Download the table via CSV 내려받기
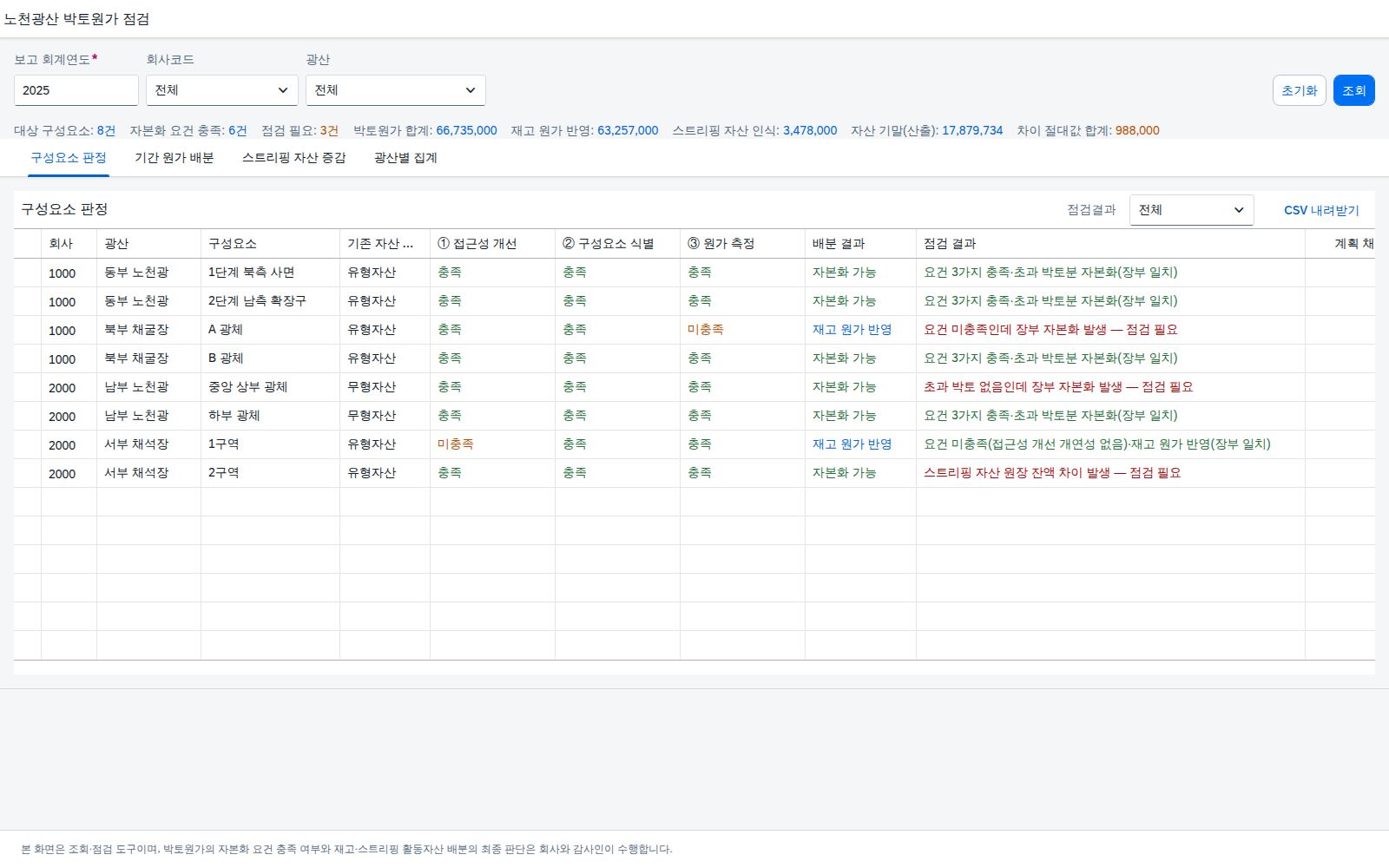Image resolution: width=1389 pixels, height=868 pixels. 1321,210
